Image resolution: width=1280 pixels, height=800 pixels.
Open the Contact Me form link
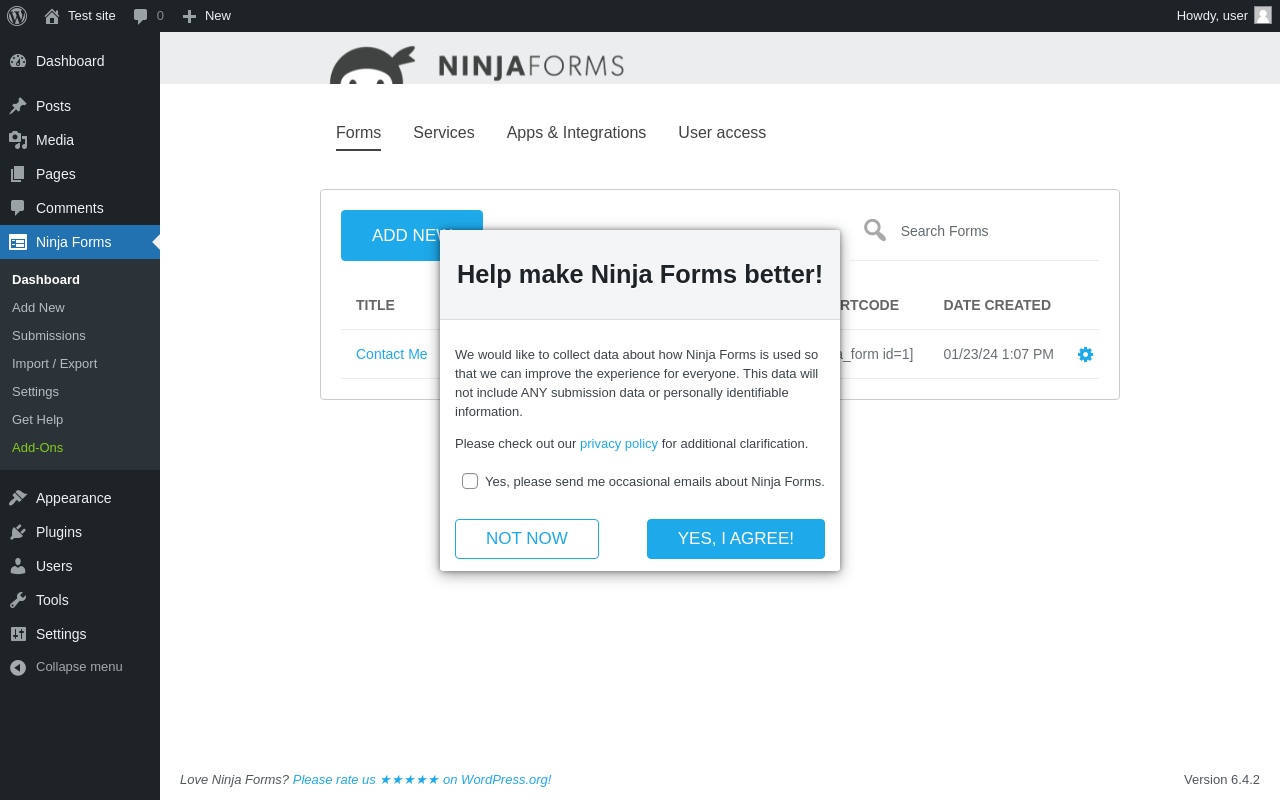pyautogui.click(x=392, y=354)
